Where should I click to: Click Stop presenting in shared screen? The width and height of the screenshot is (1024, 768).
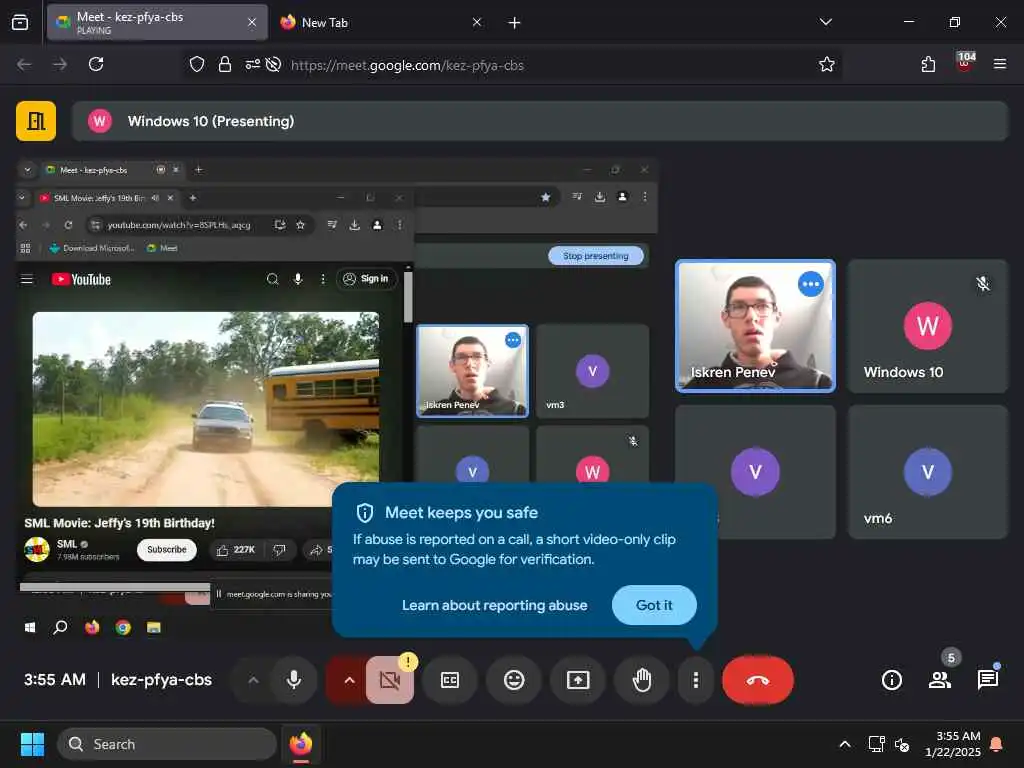(x=596, y=255)
